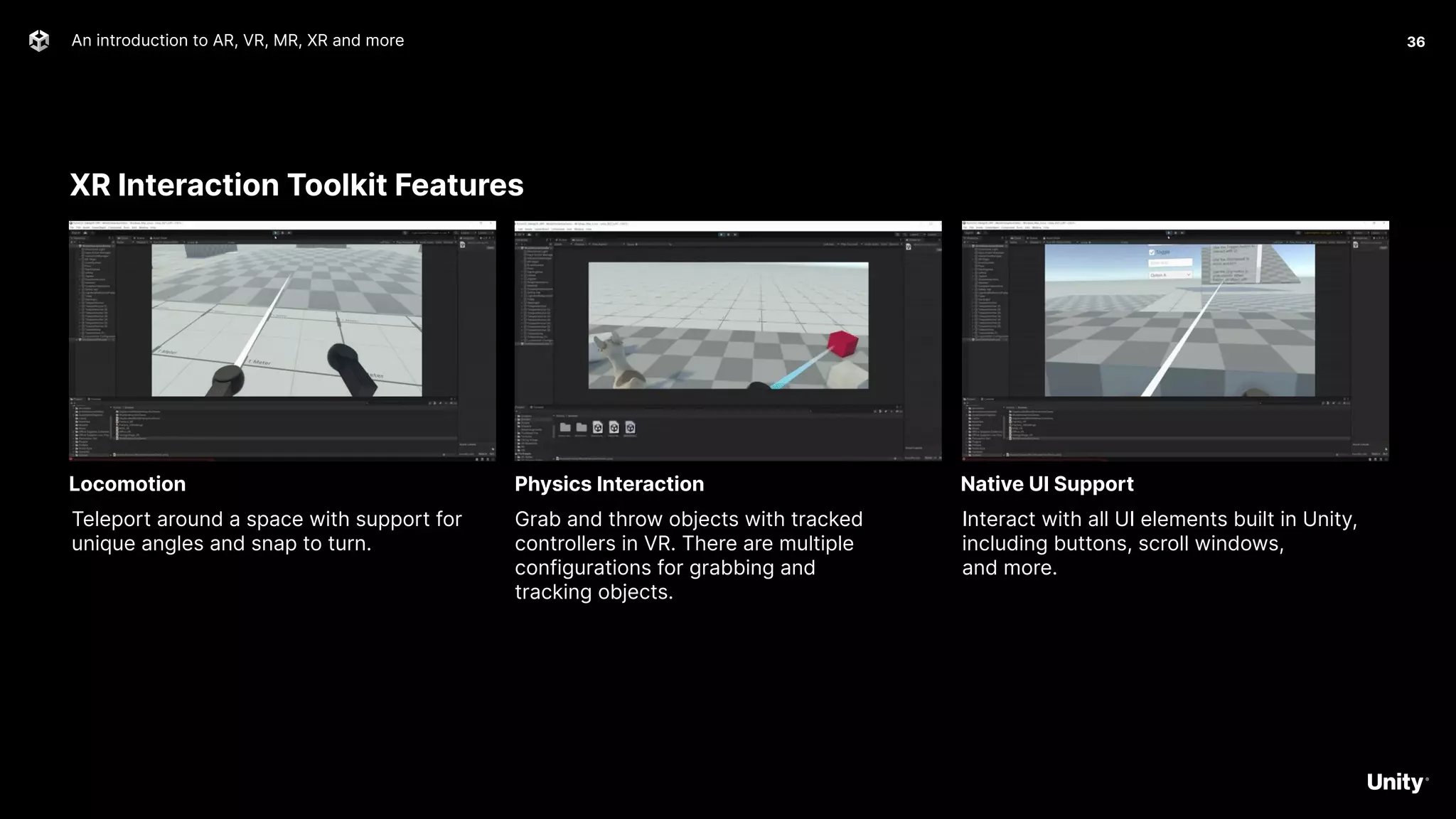The height and width of the screenshot is (819, 1456).
Task: Click Inspector object icon in Physics Interaction screenshot
Action: 909,246
